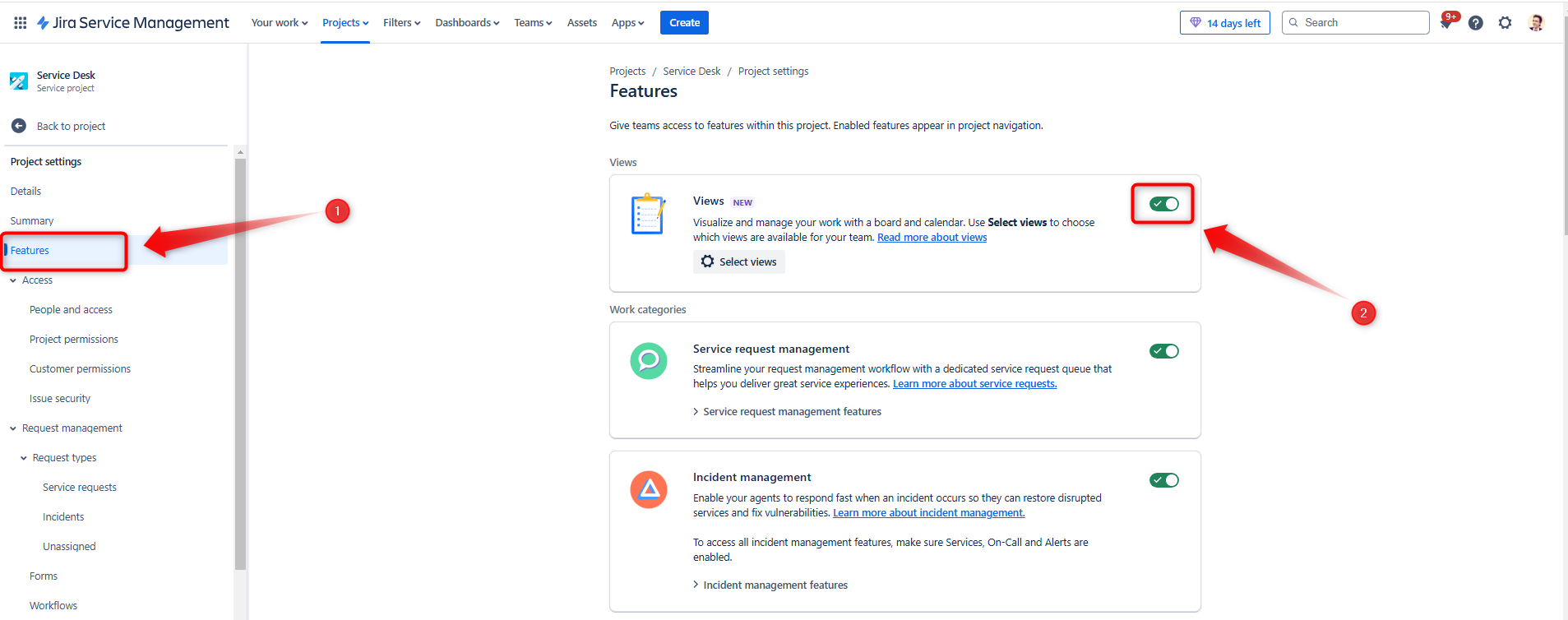1568x620 pixels.
Task: Click the diamond icon in 14 days left
Action: point(1196,23)
